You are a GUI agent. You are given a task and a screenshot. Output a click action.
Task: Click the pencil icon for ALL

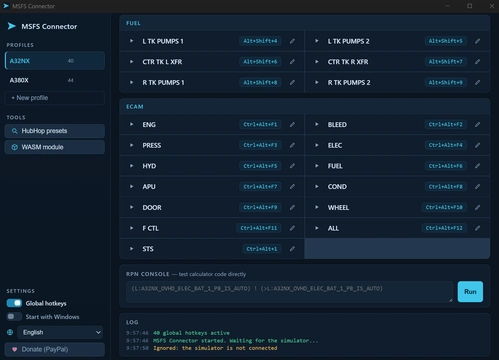point(478,228)
